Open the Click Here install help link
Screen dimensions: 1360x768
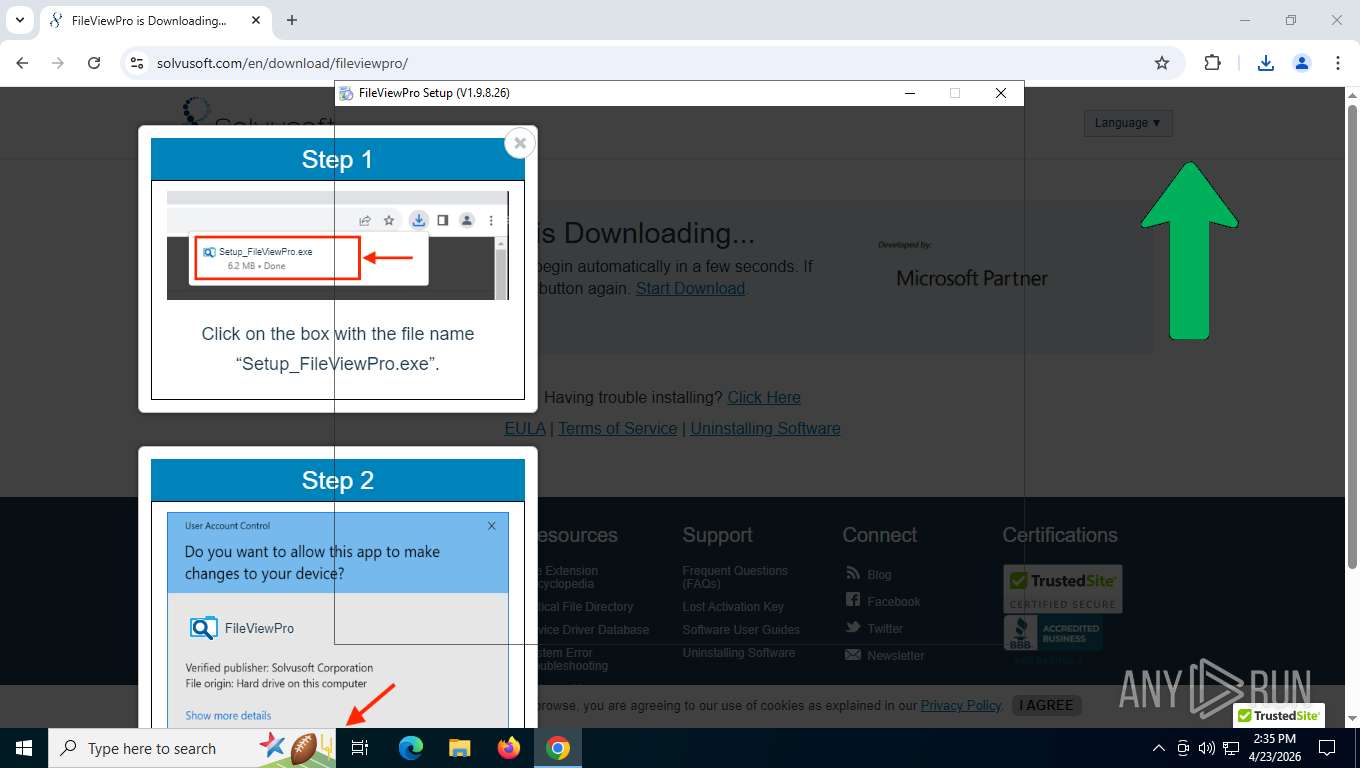click(764, 397)
